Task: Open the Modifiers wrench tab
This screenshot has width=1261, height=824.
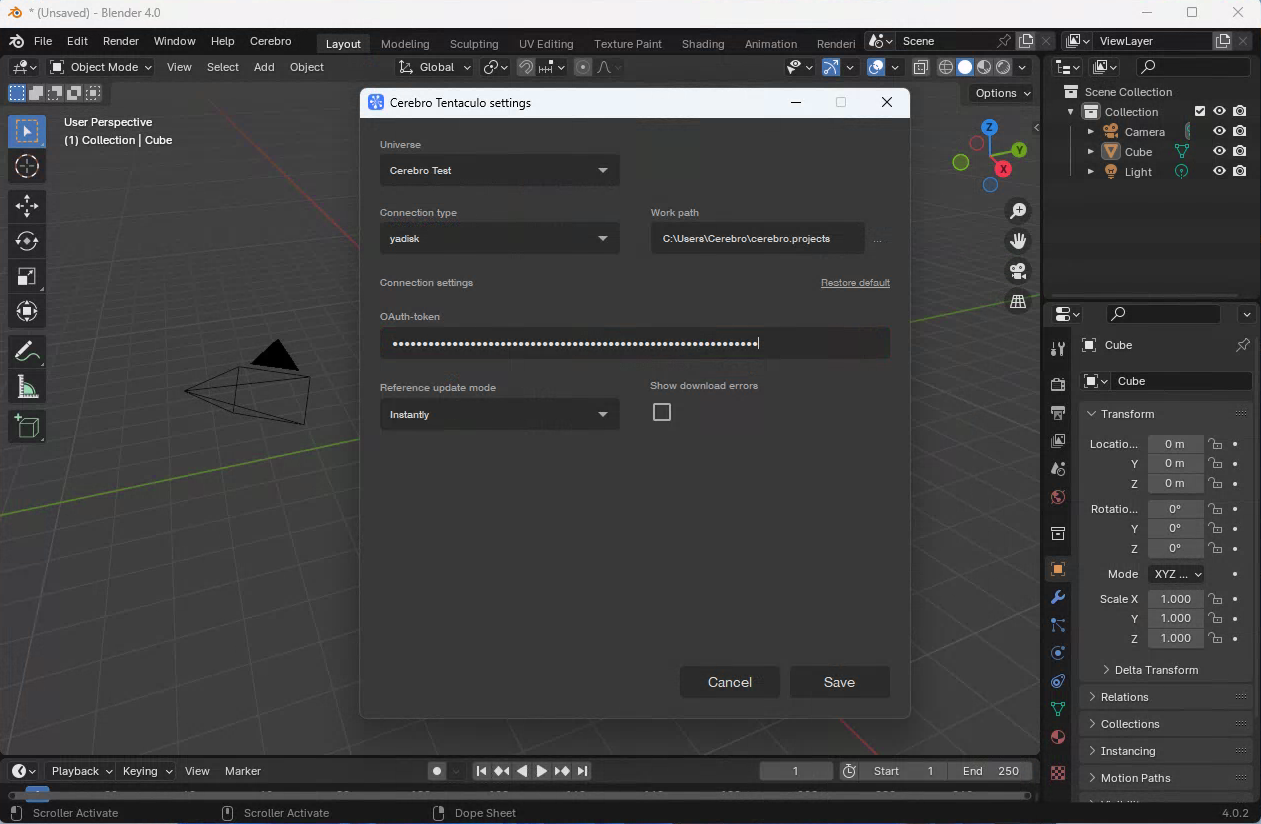Action: point(1058,597)
